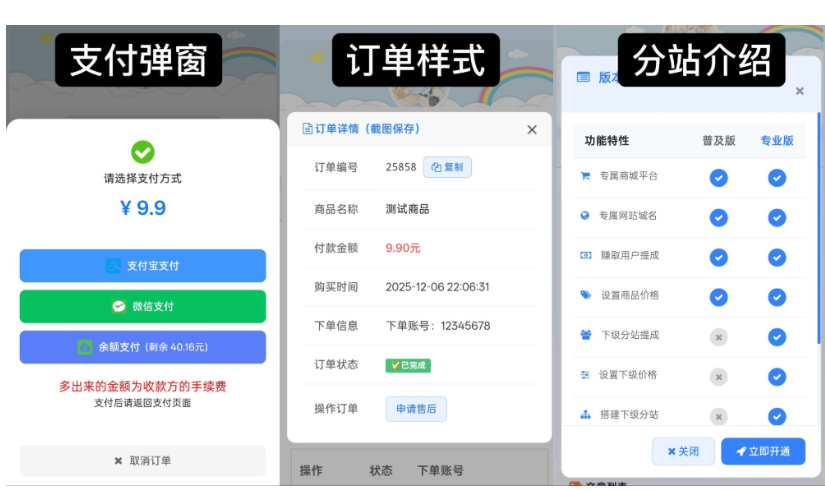The image size is (825, 490).
Task: Click 普及版 check for 专属网站域名
Action: (x=719, y=217)
